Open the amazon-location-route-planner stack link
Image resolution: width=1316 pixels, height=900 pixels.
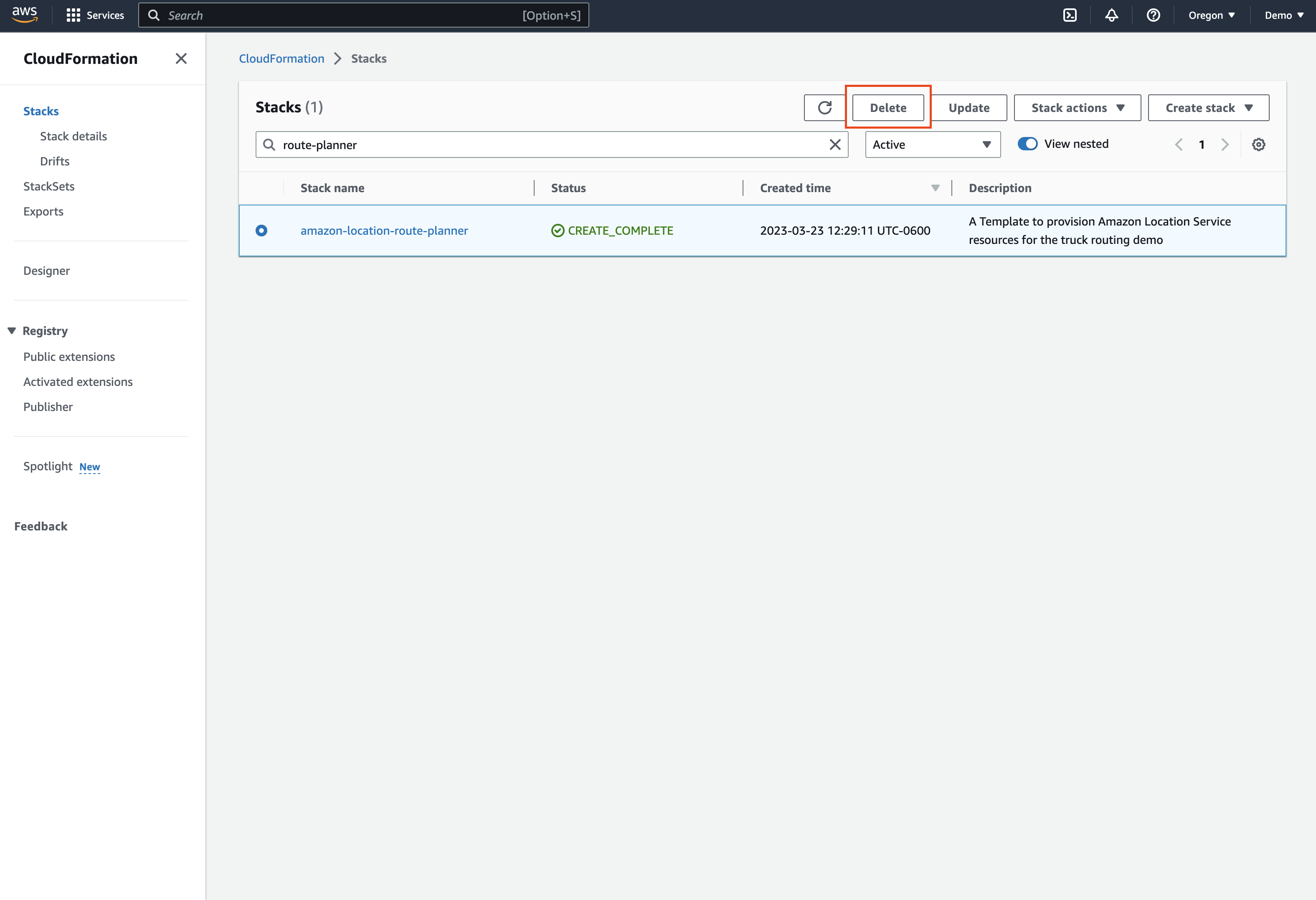(385, 231)
